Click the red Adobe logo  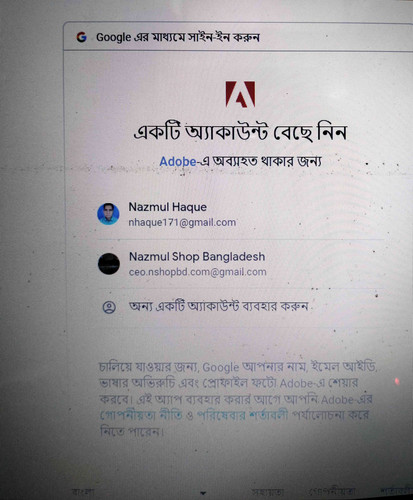pyautogui.click(x=240, y=94)
